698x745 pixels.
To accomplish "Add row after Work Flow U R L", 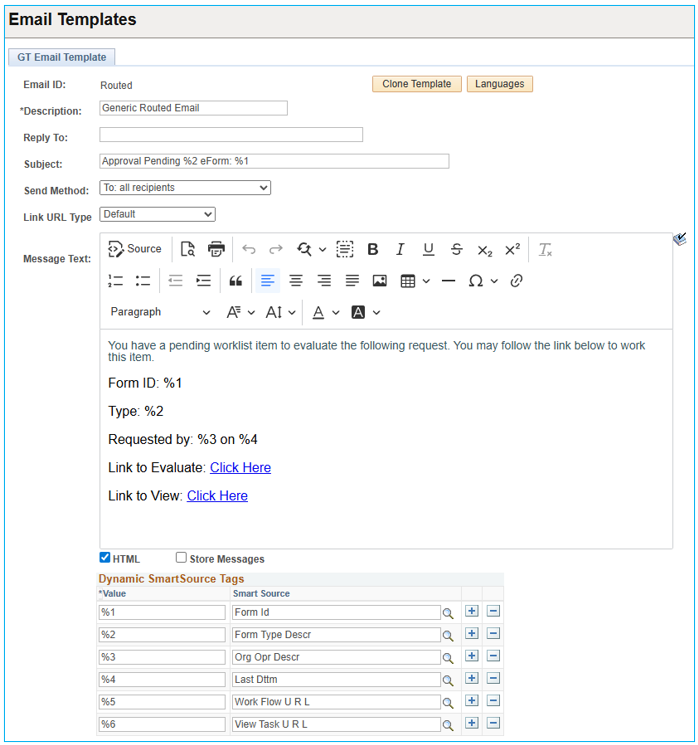I will tap(472, 700).
